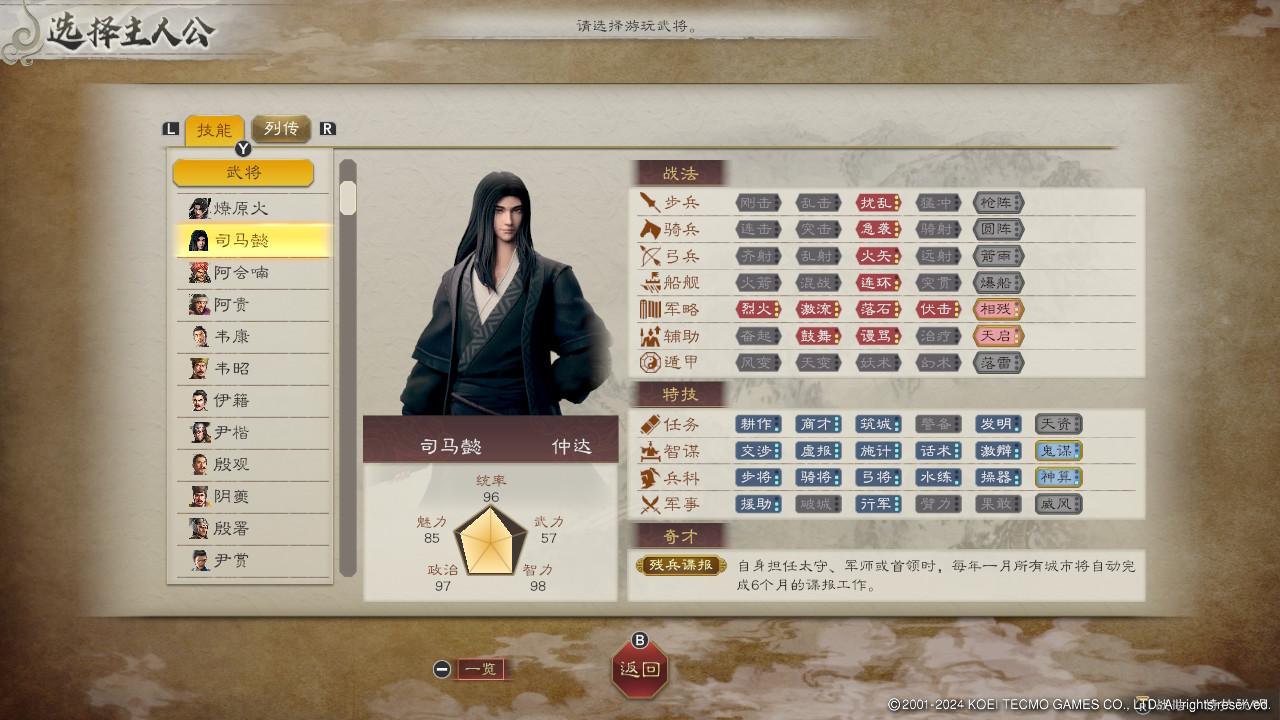The height and width of the screenshot is (720, 1280).
Task: Click the 弓兵 archer bow icon
Action: click(650, 256)
